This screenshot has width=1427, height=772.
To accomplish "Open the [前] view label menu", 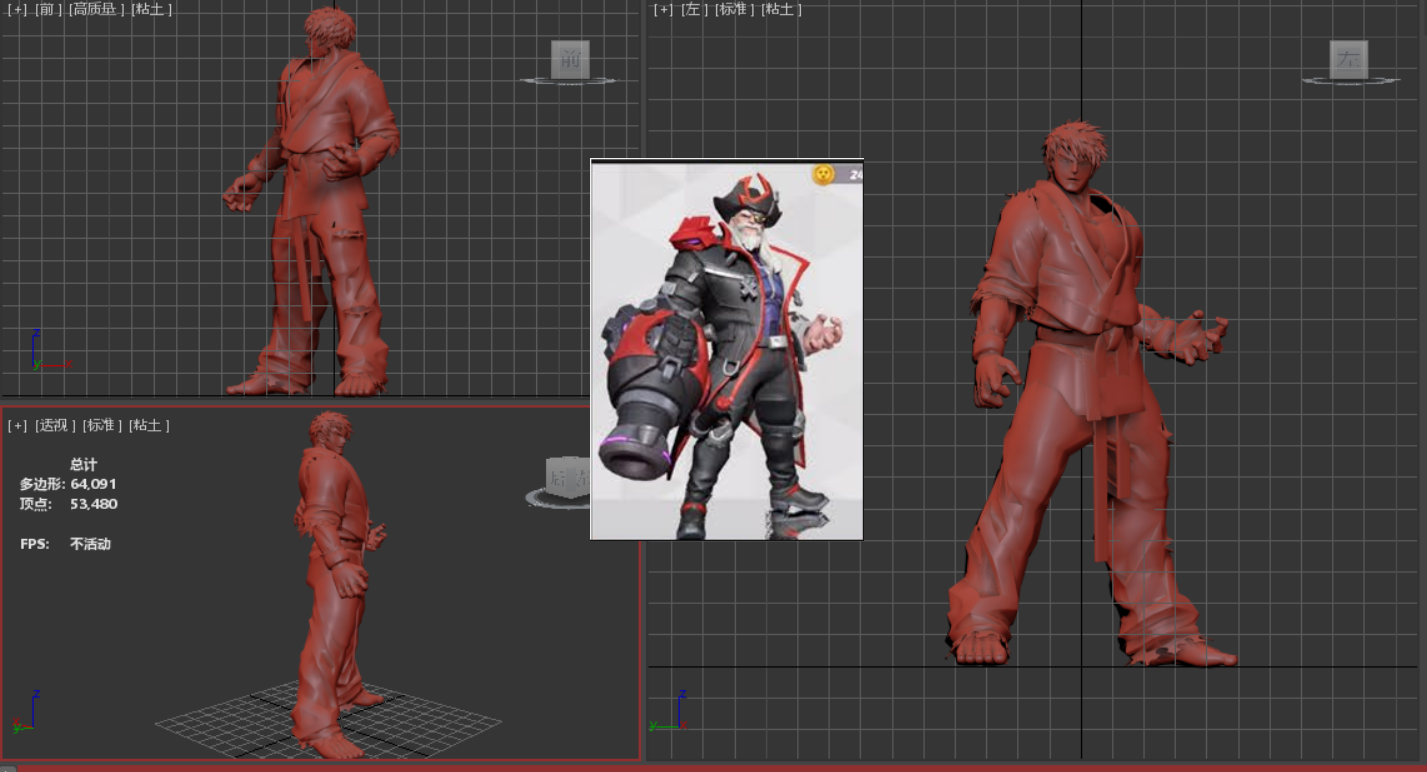I will (47, 9).
